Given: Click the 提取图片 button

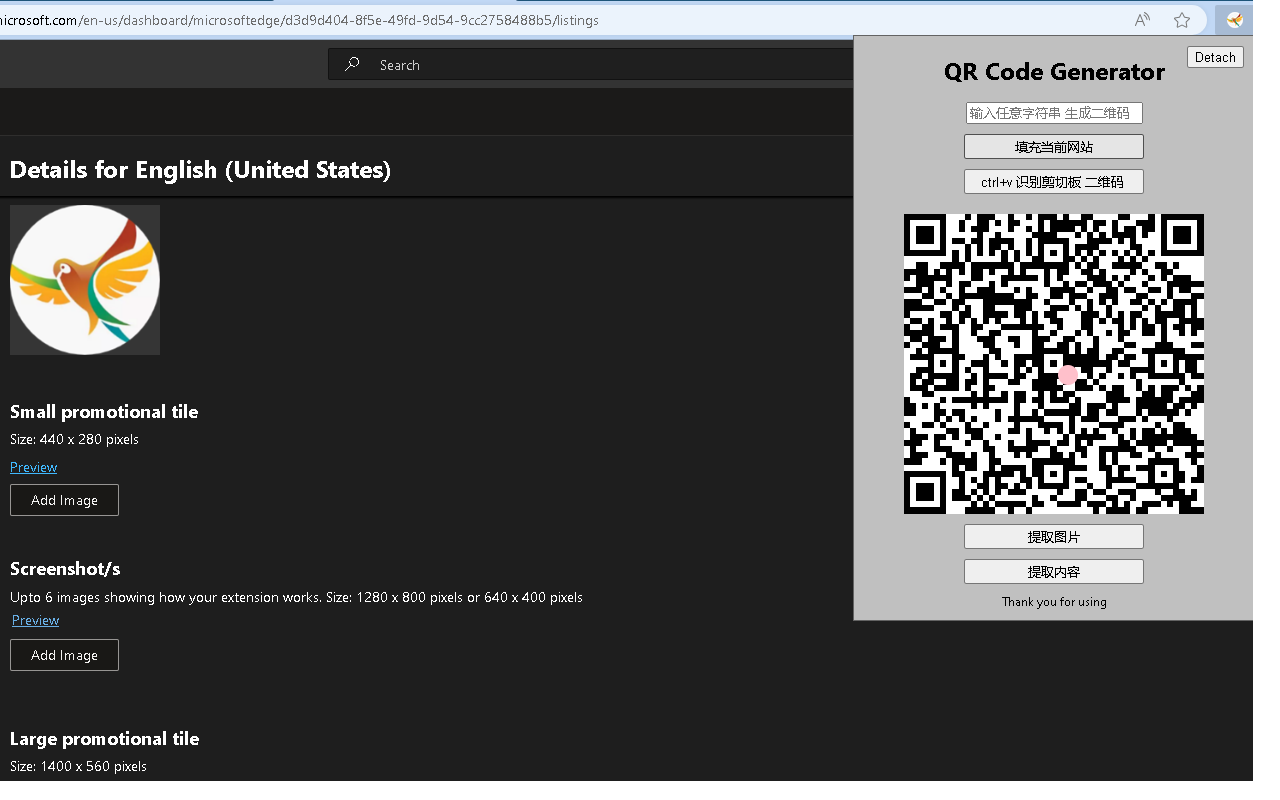Looking at the screenshot, I should coord(1054,537).
